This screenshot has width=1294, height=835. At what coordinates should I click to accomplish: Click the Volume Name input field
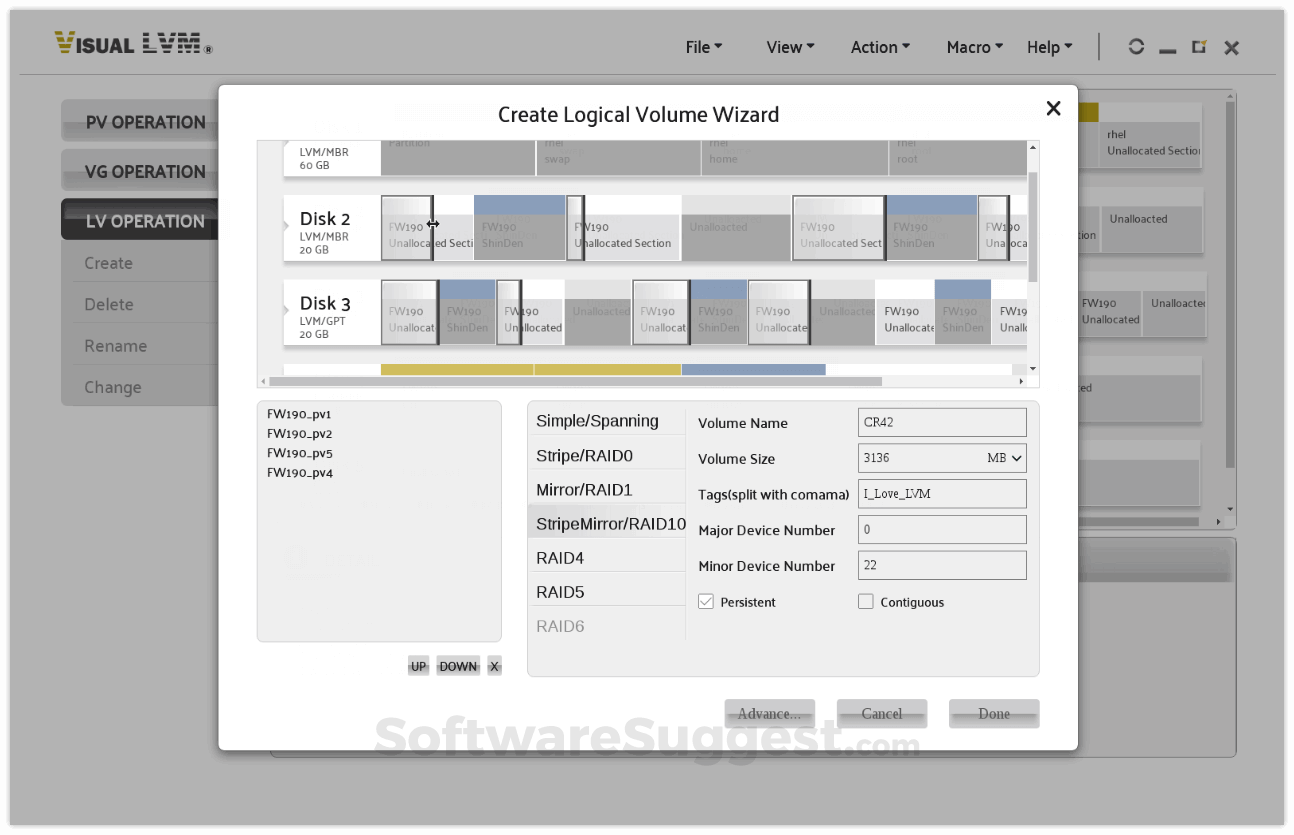[x=941, y=422]
